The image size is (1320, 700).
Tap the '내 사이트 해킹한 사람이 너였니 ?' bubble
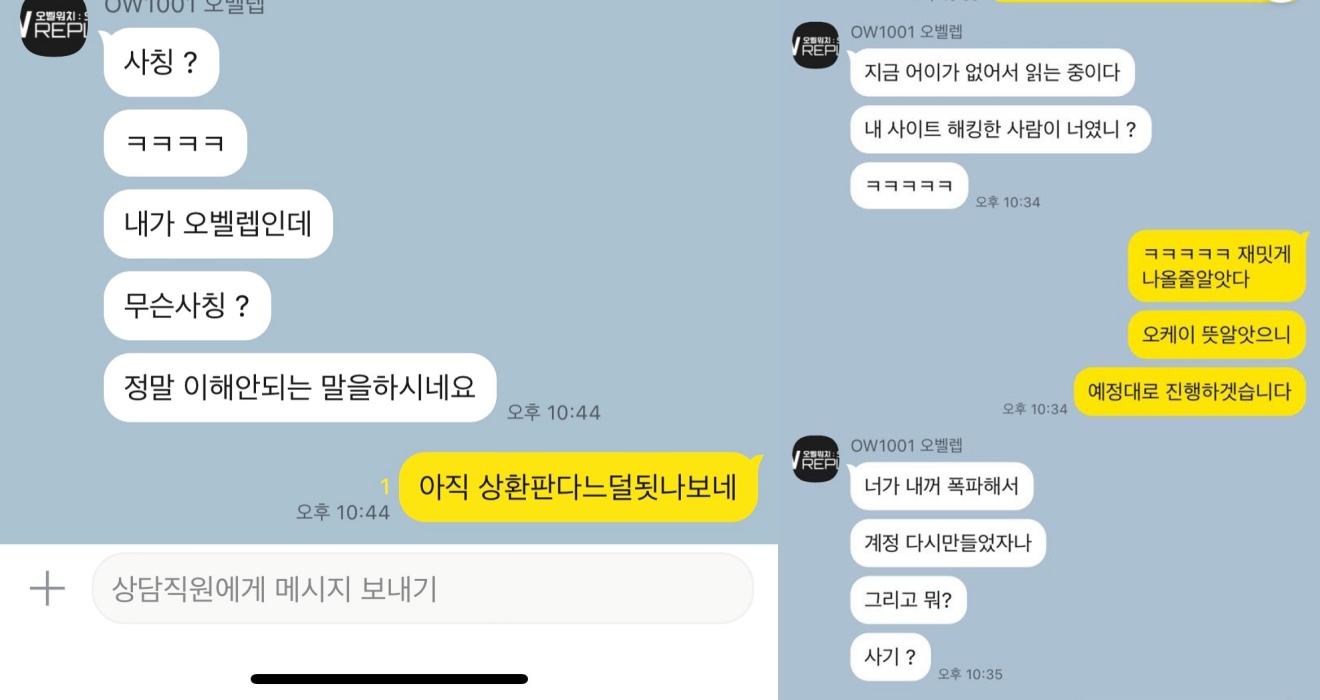[x=1001, y=130]
